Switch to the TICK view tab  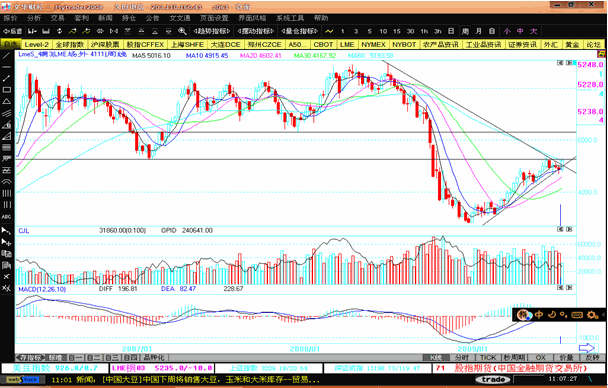click(488, 357)
